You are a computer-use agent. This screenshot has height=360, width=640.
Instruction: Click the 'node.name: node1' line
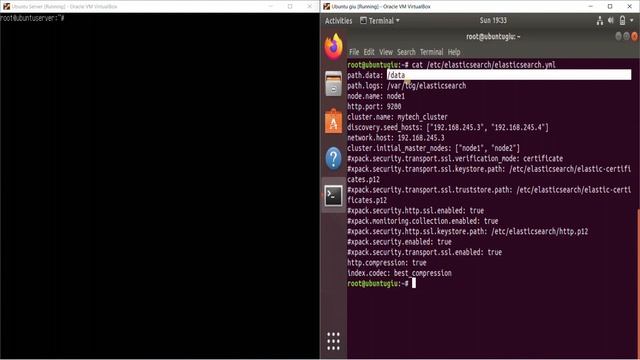376,96
